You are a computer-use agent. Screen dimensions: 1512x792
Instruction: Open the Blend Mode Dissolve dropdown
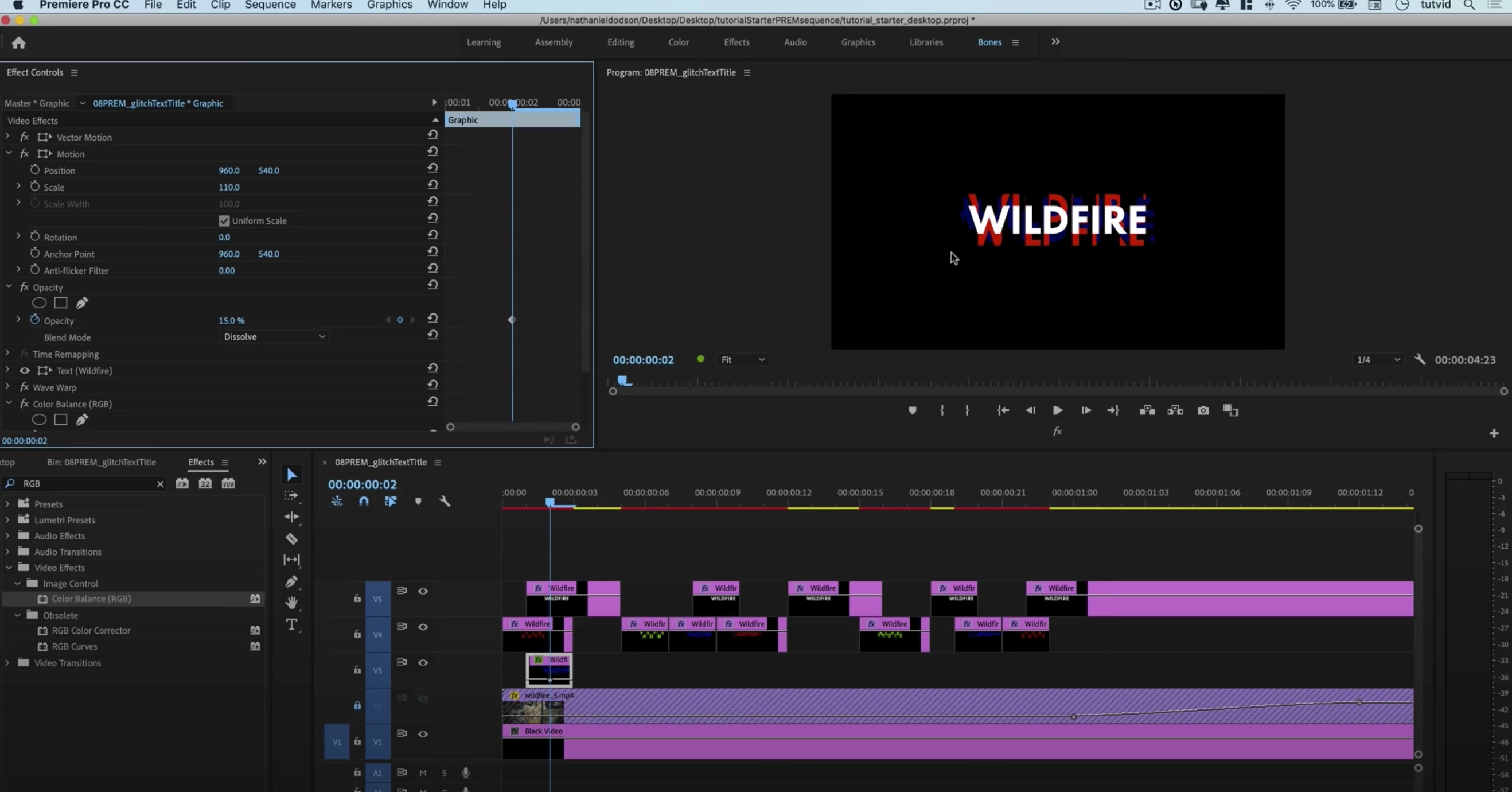[274, 336]
